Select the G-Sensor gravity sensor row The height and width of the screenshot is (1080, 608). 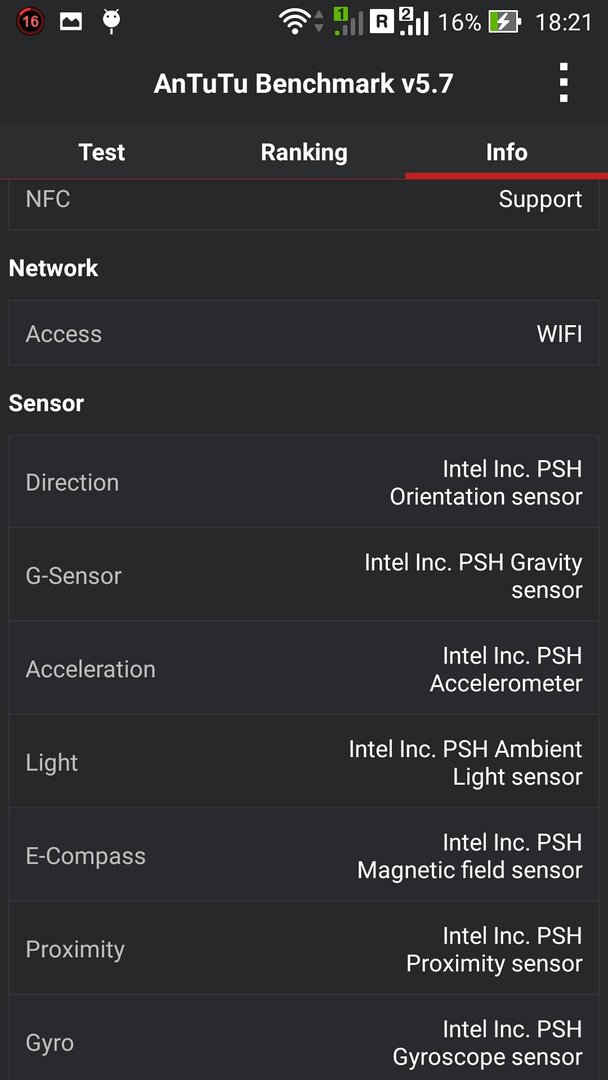tap(304, 575)
